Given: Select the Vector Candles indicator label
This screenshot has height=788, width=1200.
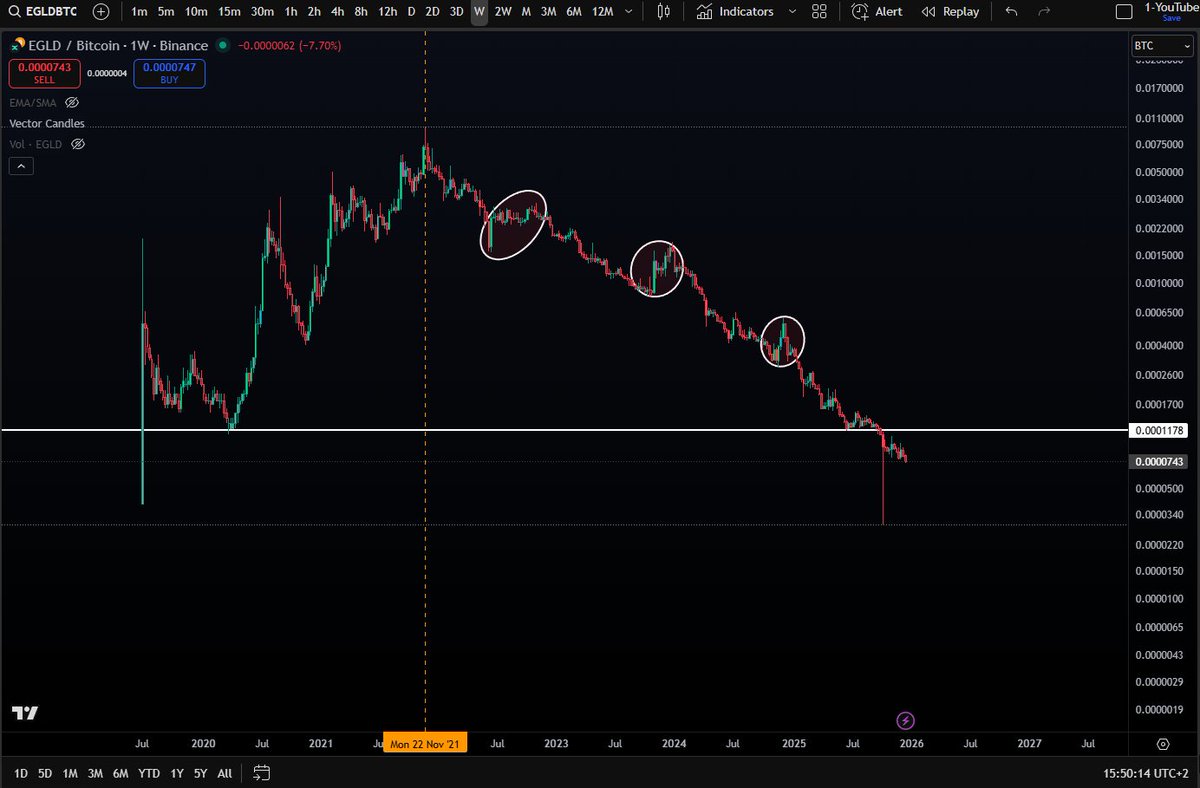Looking at the screenshot, I should (47, 124).
